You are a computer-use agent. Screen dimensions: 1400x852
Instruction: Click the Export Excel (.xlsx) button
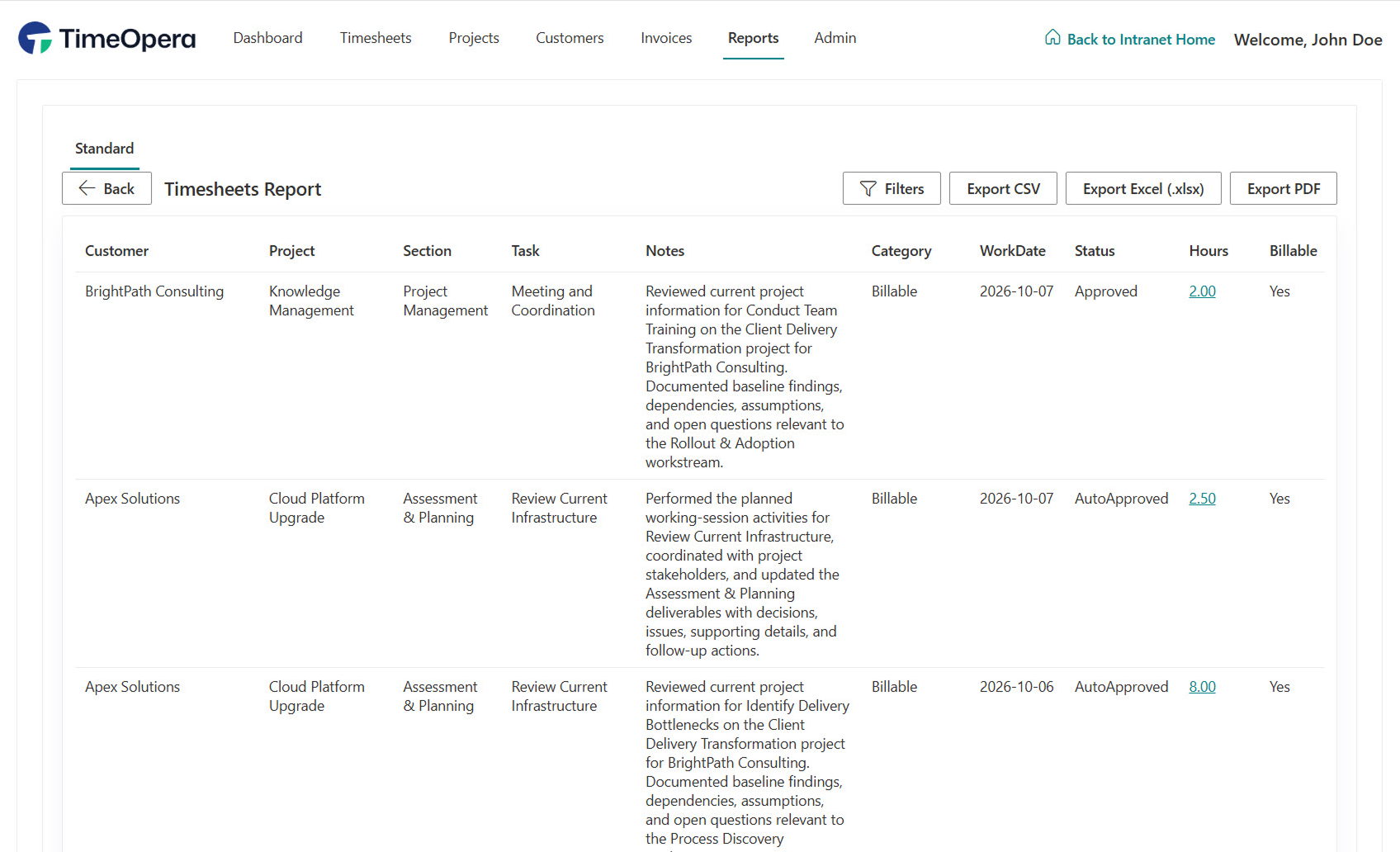pyautogui.click(x=1143, y=189)
